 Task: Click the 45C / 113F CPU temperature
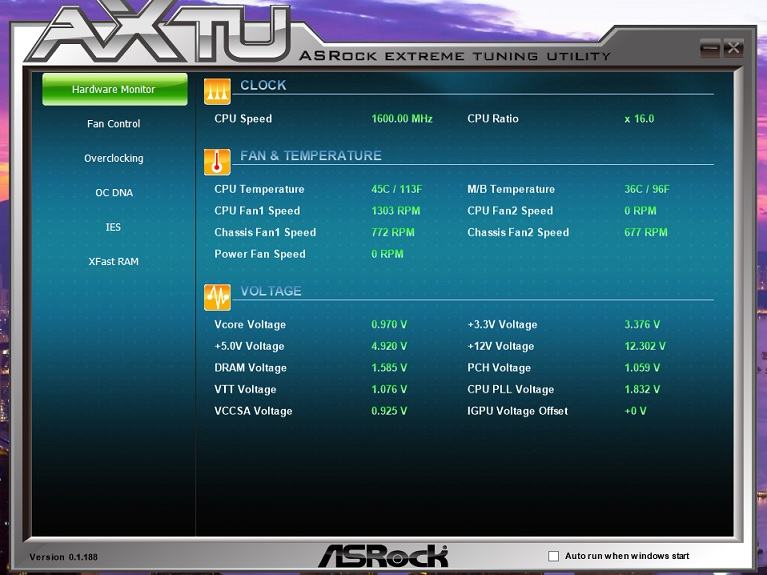[x=396, y=189]
